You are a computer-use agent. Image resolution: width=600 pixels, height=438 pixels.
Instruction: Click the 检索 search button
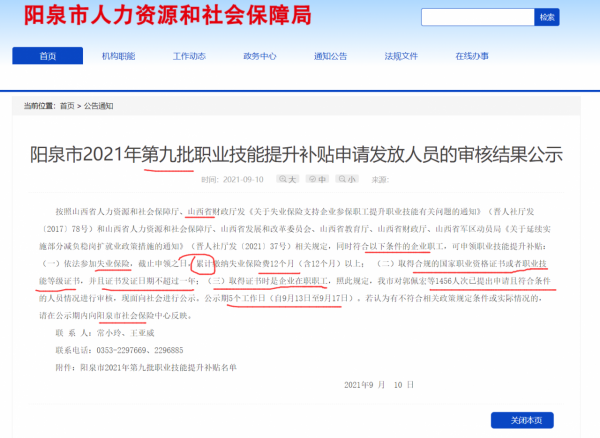click(x=547, y=17)
